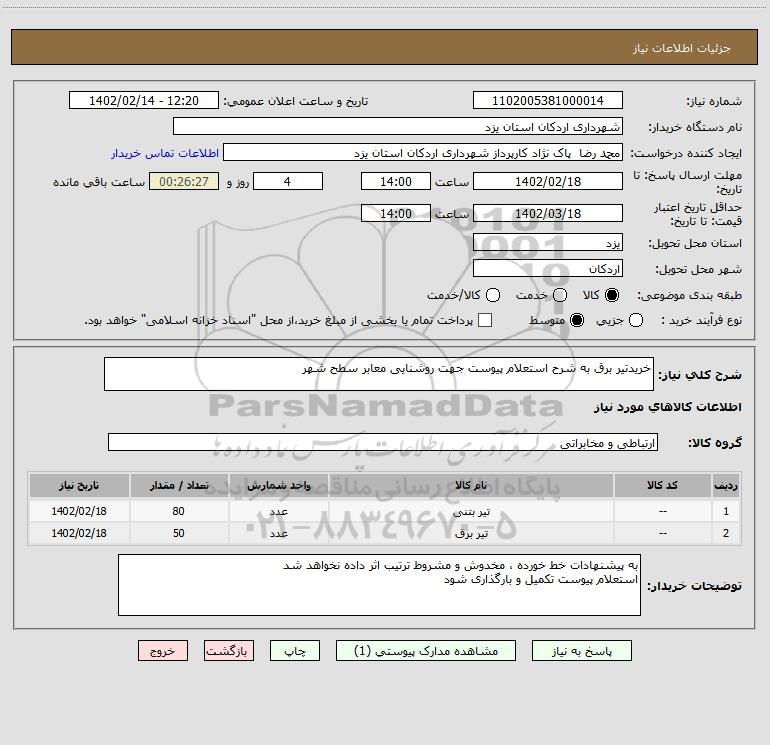Click response deadline date 1402/02/18 field
The image size is (770, 745).
click(x=548, y=181)
